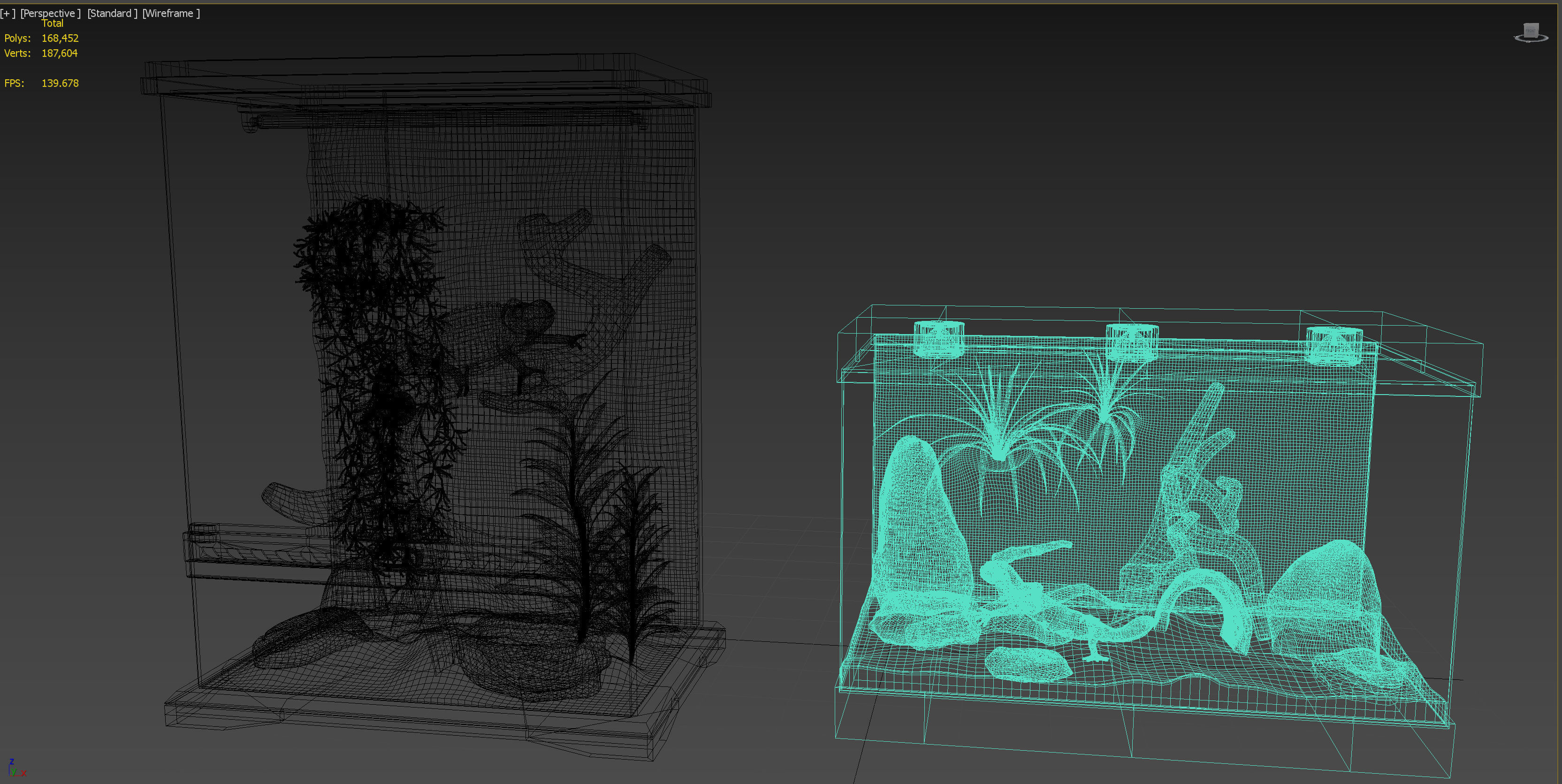Open the [Standard] quality menu

112,13
